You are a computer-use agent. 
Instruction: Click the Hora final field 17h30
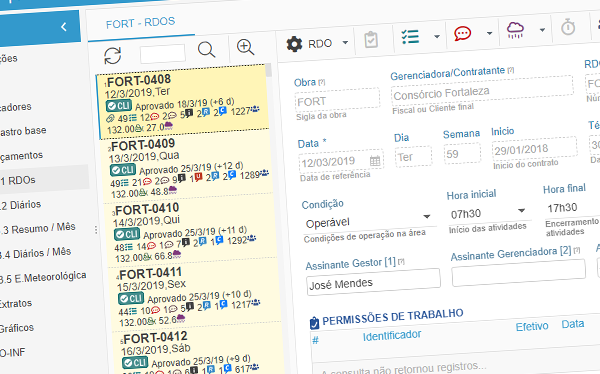572,207
